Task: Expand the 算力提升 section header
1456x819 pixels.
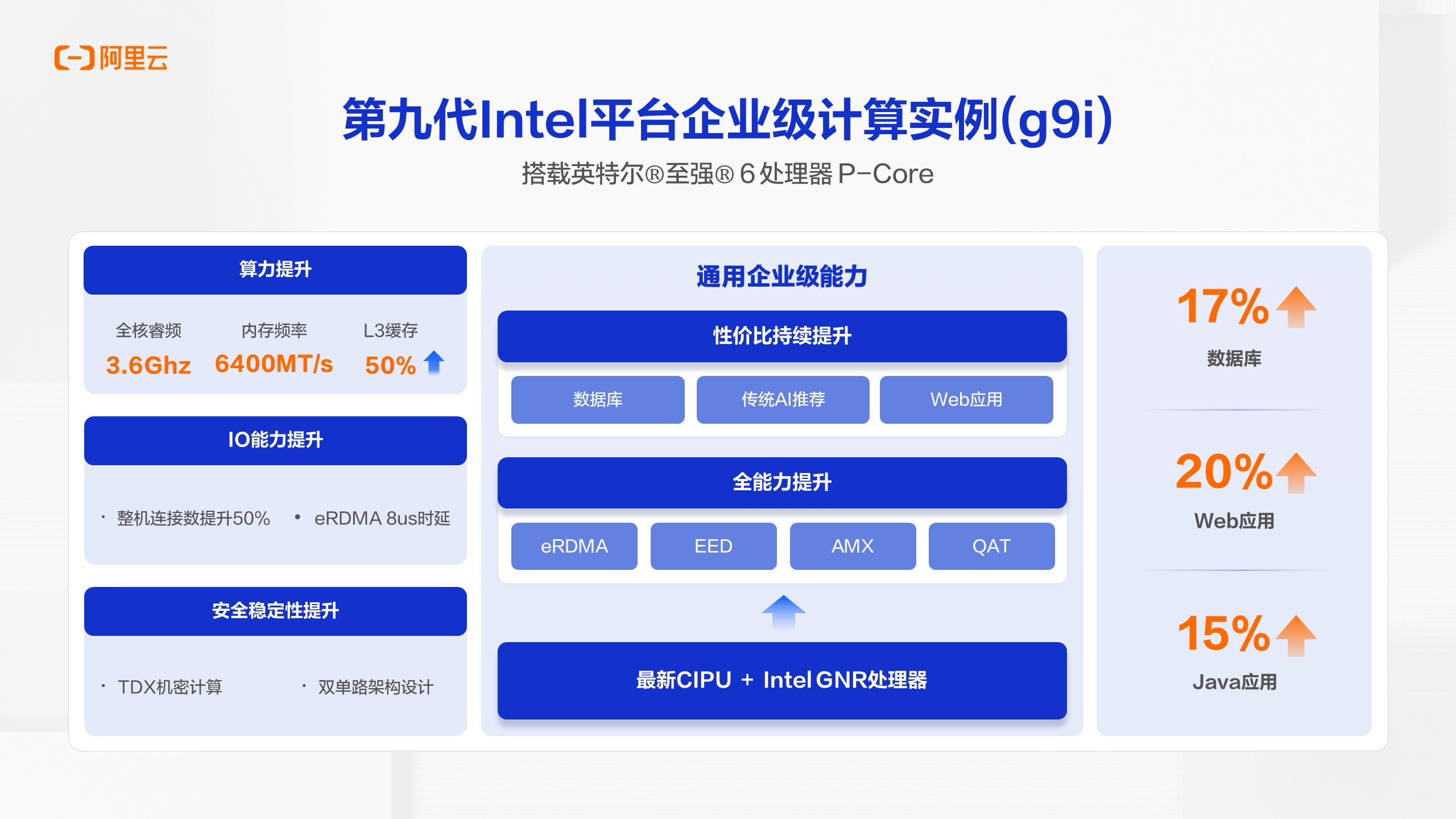Action: (x=275, y=270)
